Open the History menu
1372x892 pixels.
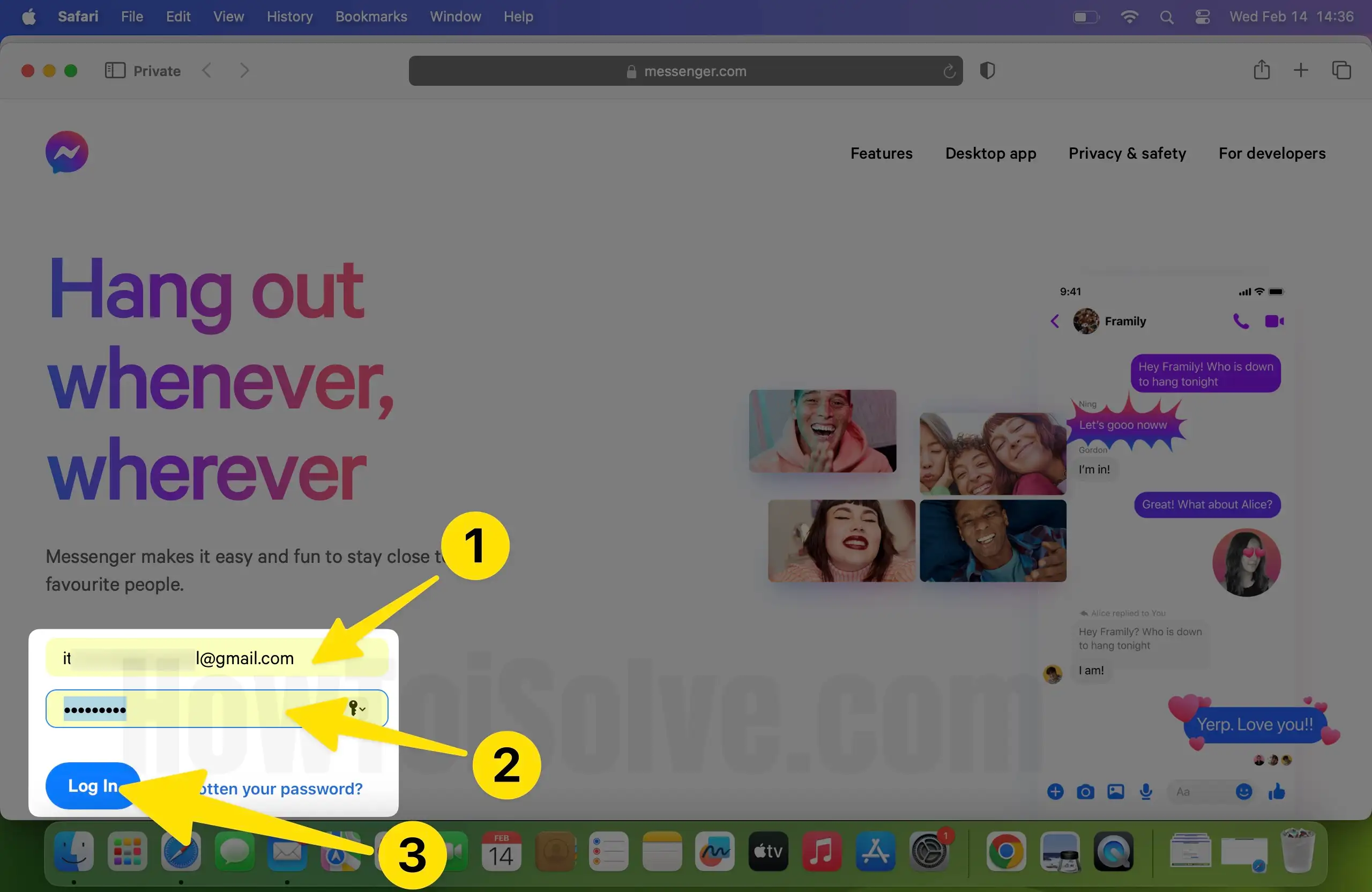pyautogui.click(x=289, y=17)
